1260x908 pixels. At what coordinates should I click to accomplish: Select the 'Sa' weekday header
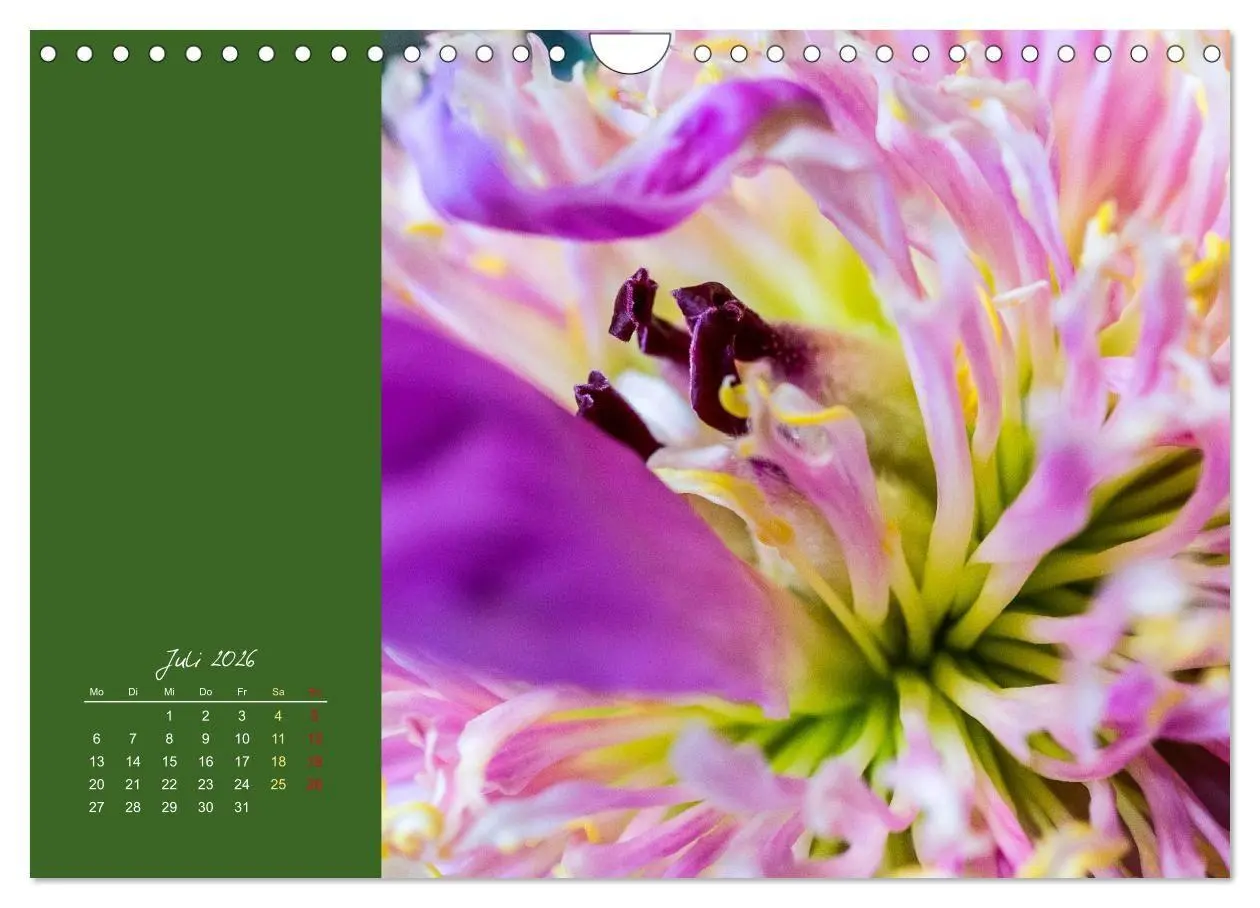278,692
